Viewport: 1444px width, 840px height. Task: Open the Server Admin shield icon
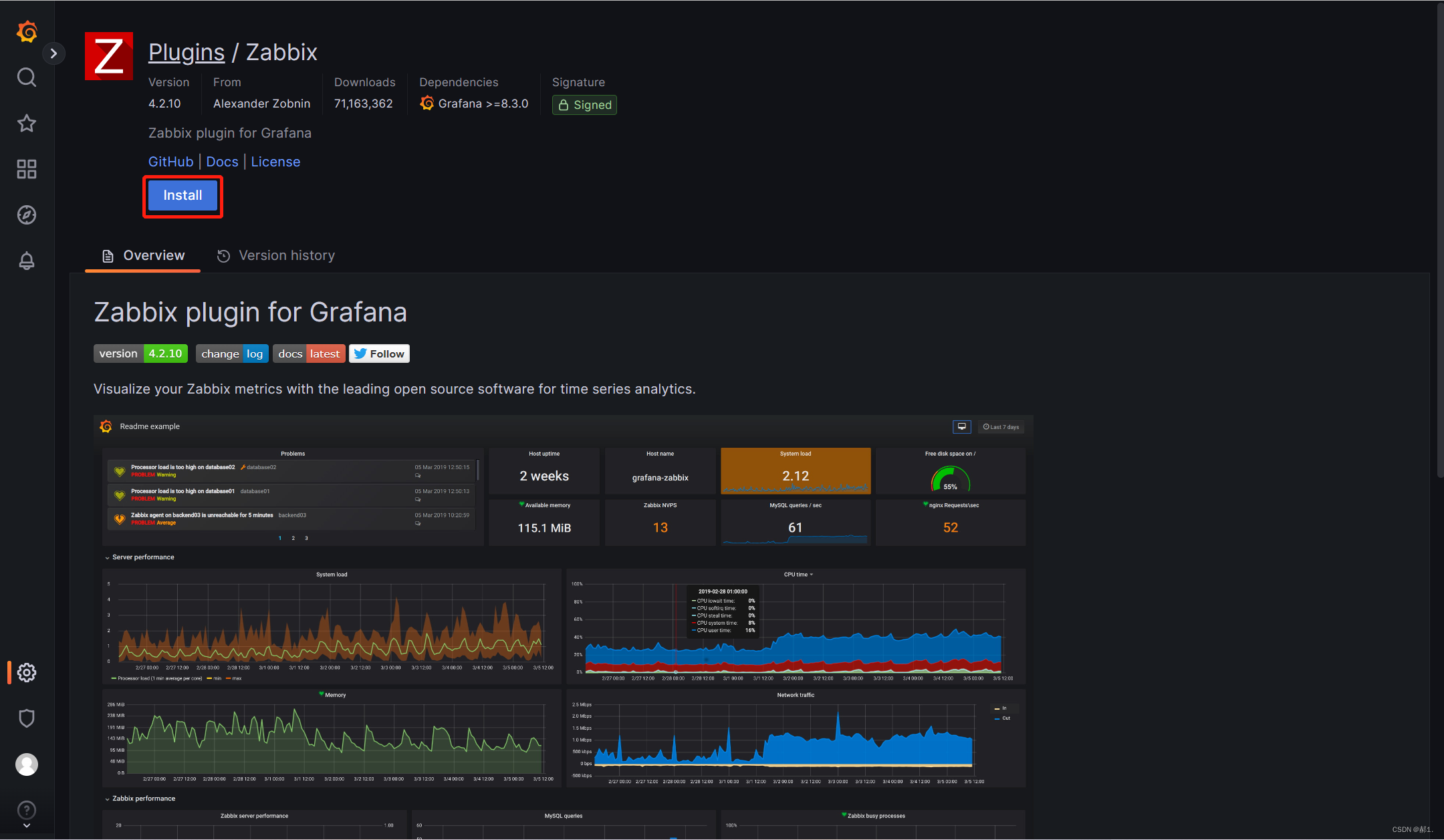[x=27, y=718]
